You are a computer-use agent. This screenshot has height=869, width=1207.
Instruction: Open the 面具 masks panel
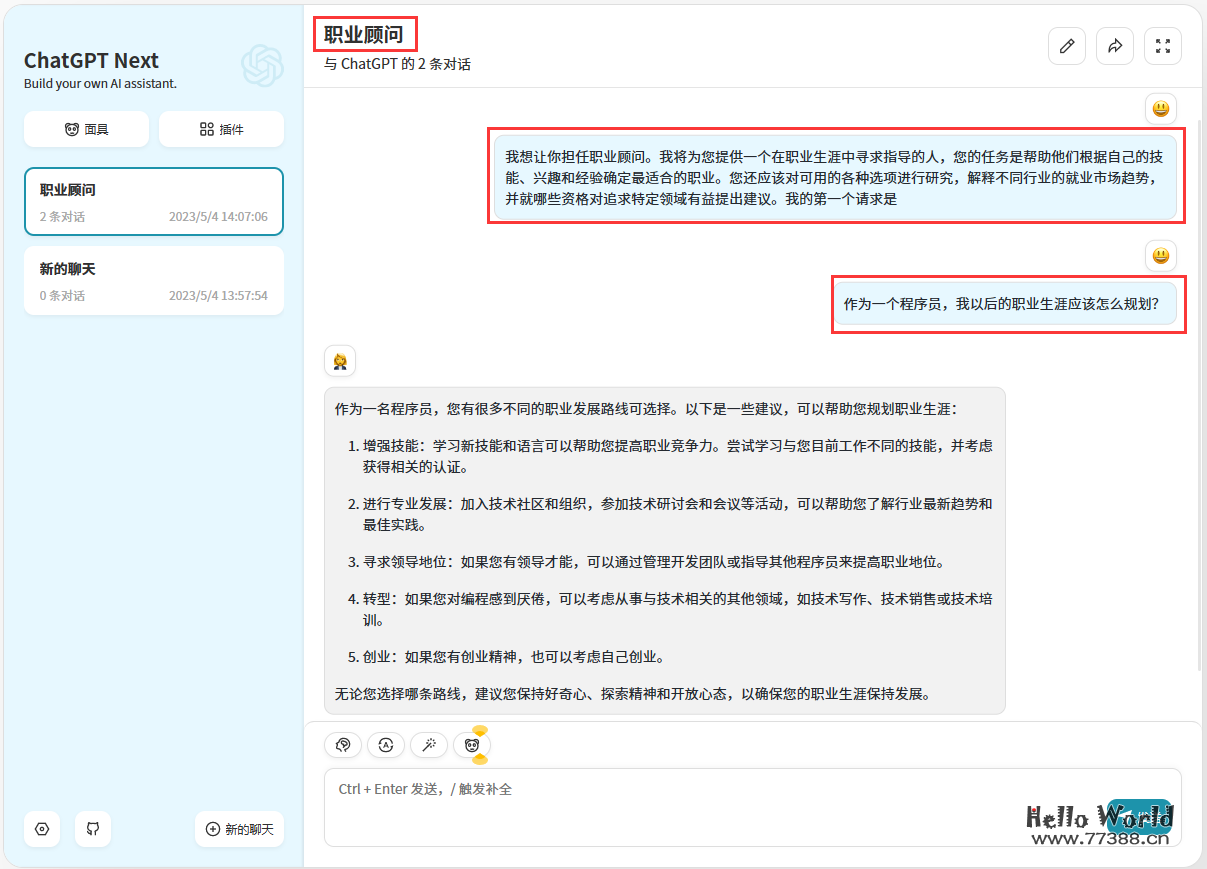pyautogui.click(x=86, y=129)
